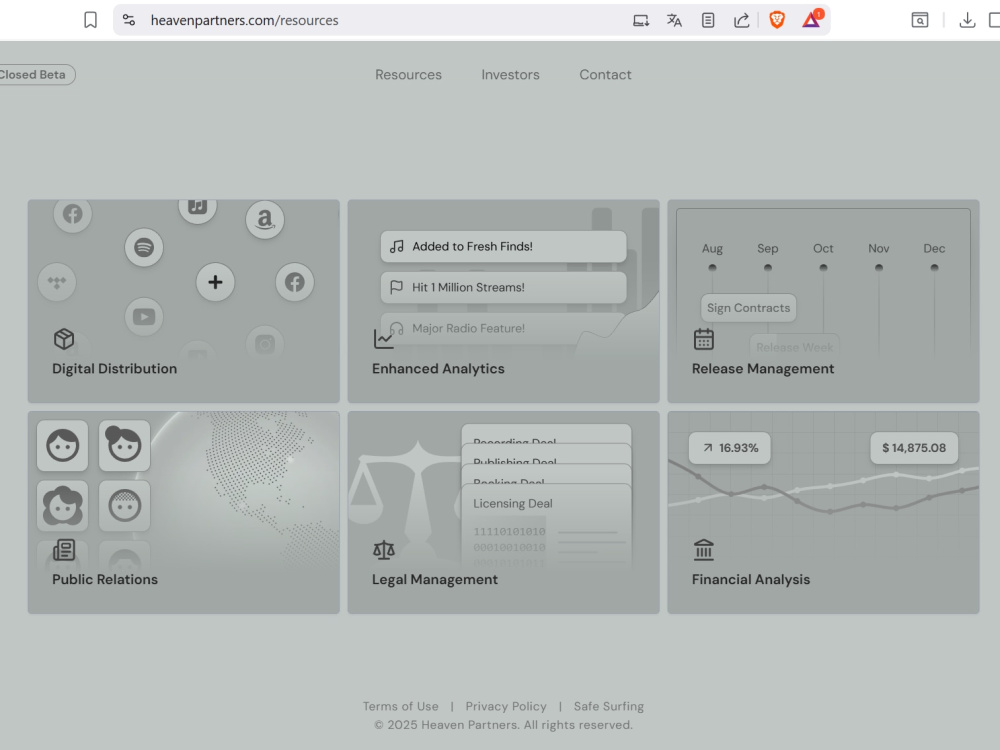The image size is (1000, 750).
Task: Select the Dec timeline marker
Action: tap(934, 267)
